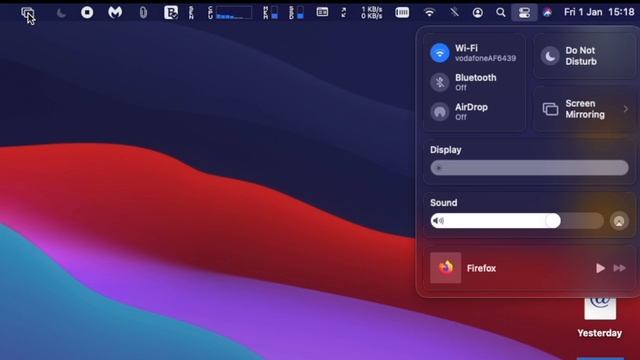This screenshot has width=640, height=360.
Task: Click the Firefox label in Now Playing
Action: [x=481, y=268]
